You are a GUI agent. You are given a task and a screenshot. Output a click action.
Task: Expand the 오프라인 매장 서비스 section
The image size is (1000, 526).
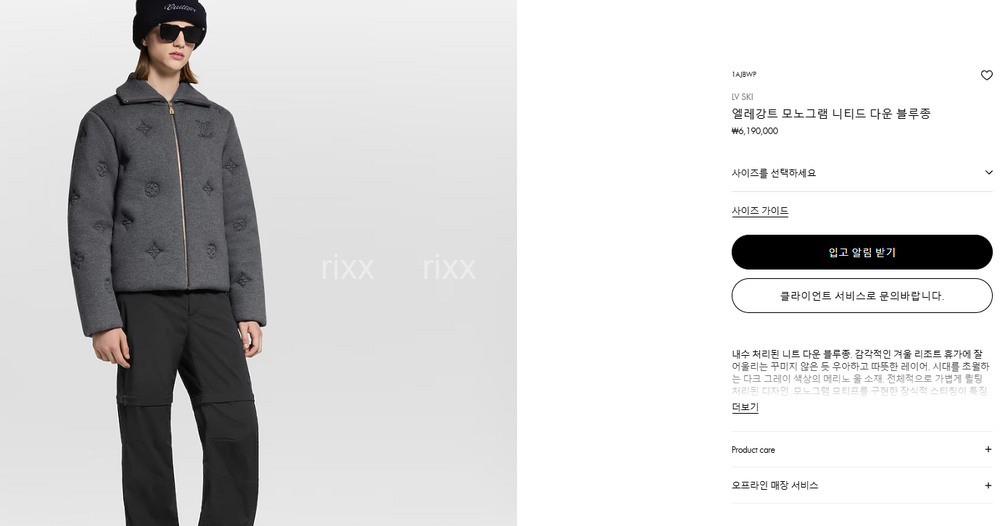click(x=862, y=485)
